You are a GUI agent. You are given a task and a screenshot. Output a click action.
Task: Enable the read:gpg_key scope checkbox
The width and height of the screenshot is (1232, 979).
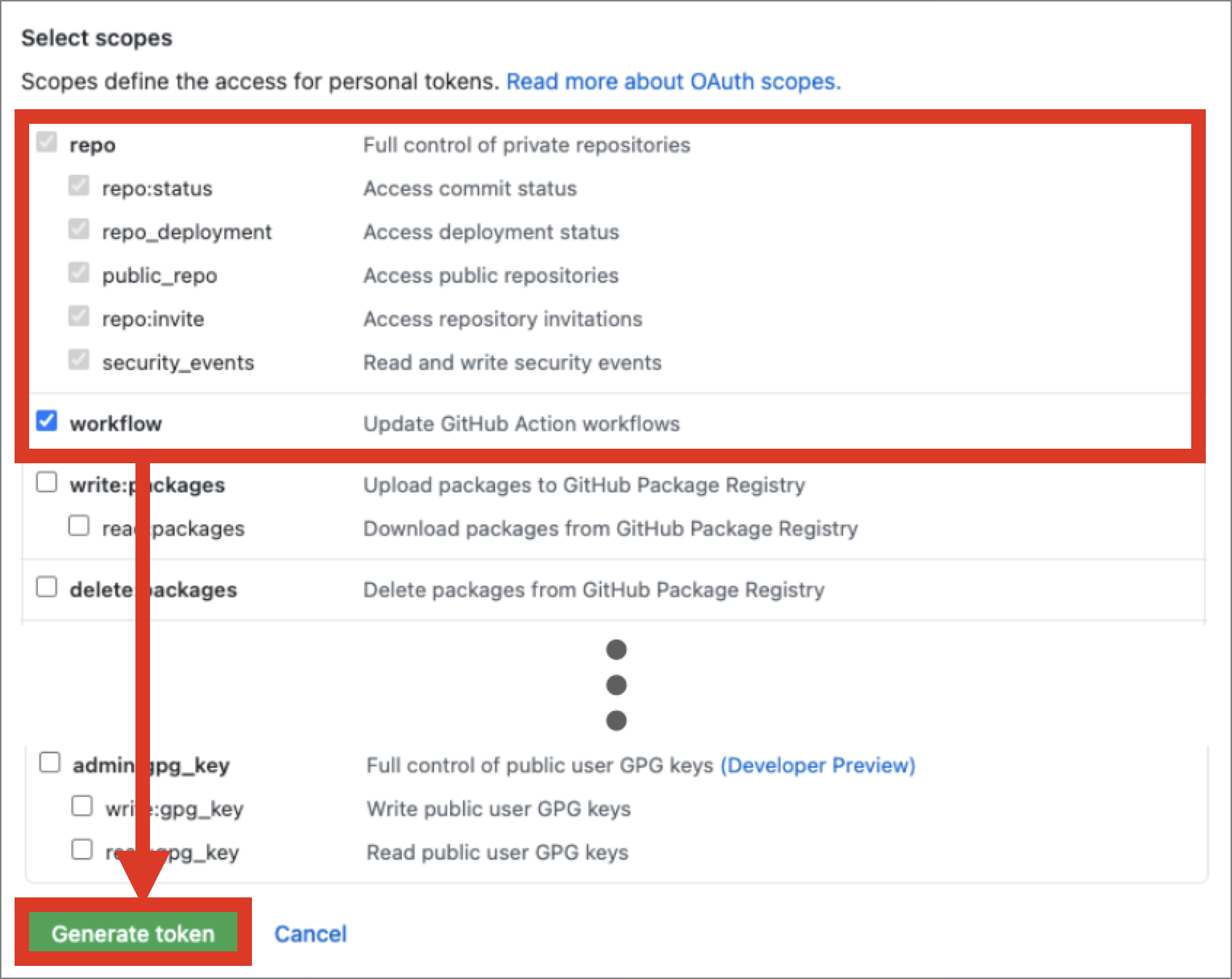[x=82, y=849]
